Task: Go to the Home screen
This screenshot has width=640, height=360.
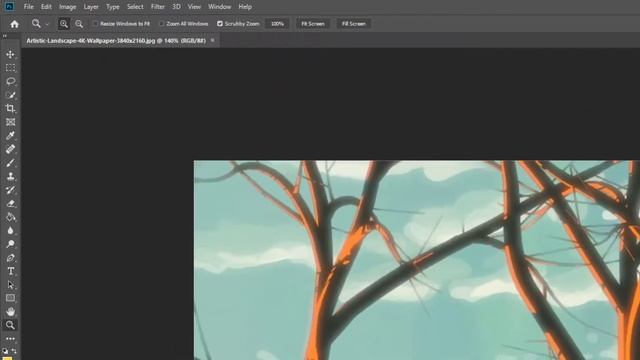Action: (14, 24)
